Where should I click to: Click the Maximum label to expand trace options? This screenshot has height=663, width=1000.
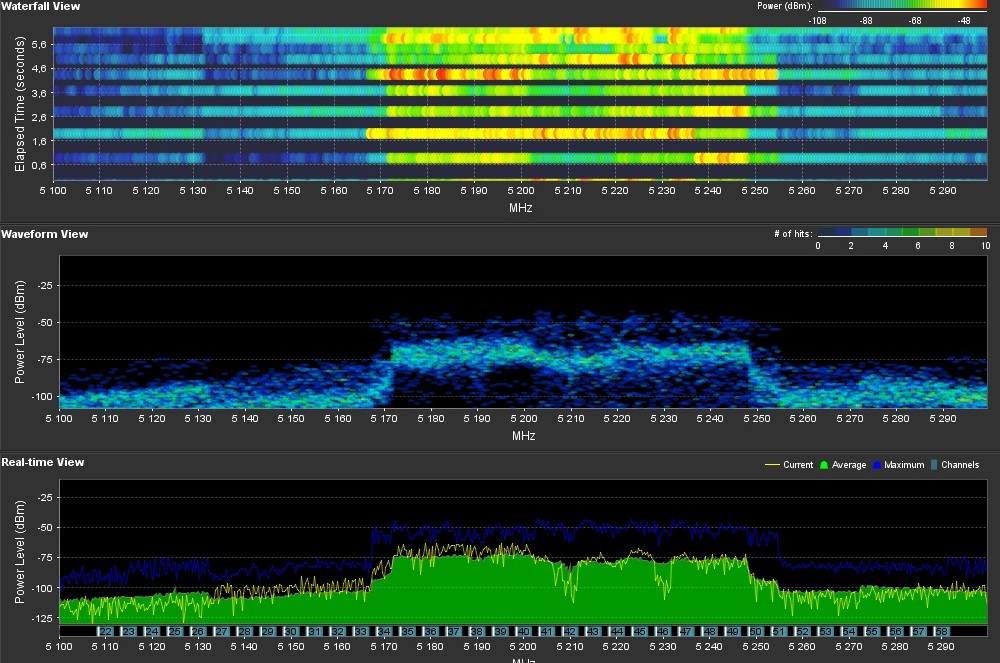tap(904, 464)
